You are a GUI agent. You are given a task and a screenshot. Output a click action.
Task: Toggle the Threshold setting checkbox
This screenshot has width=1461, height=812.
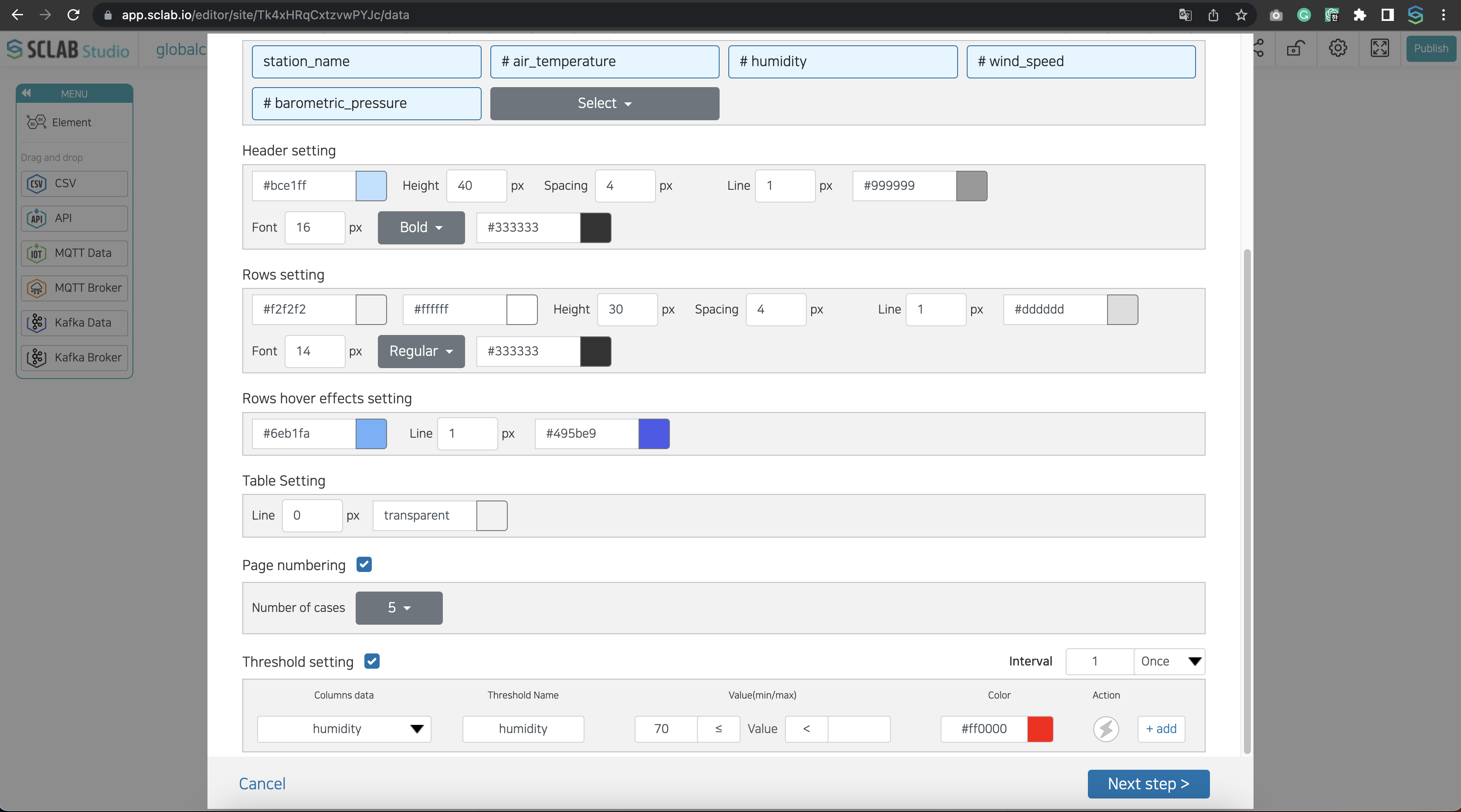click(x=372, y=661)
